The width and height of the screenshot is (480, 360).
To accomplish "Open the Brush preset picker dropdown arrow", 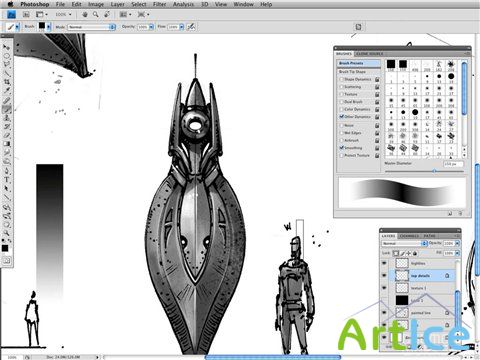I will [x=49, y=27].
